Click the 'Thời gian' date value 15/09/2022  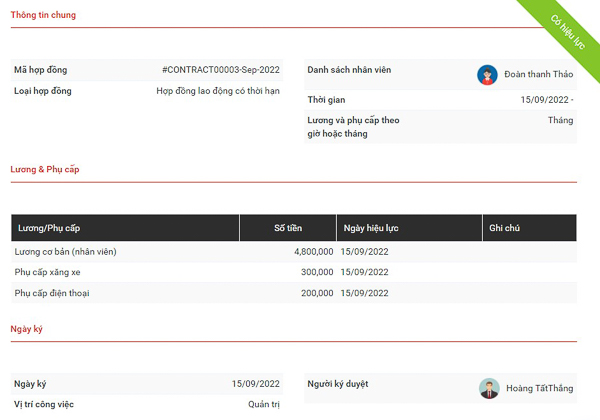[x=546, y=100]
